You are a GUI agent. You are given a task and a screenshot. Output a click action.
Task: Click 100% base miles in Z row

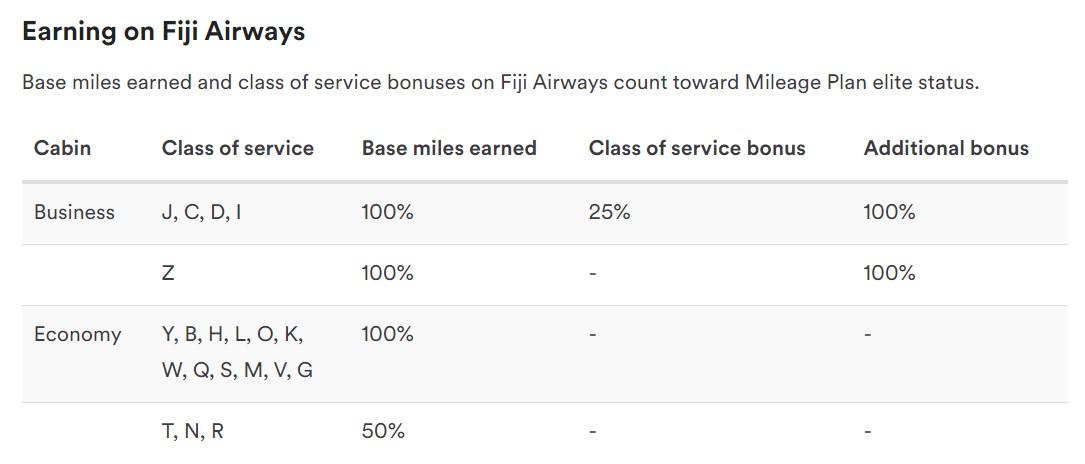pos(388,273)
